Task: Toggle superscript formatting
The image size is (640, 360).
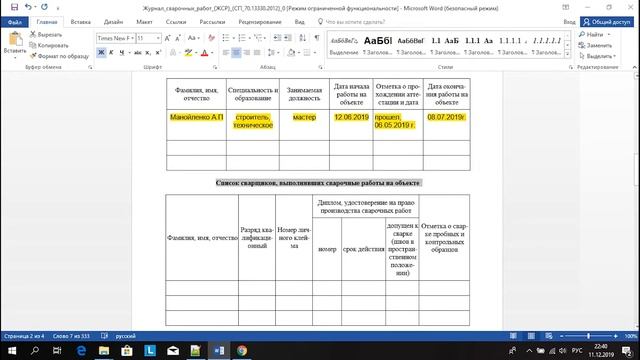Action: pos(158,53)
